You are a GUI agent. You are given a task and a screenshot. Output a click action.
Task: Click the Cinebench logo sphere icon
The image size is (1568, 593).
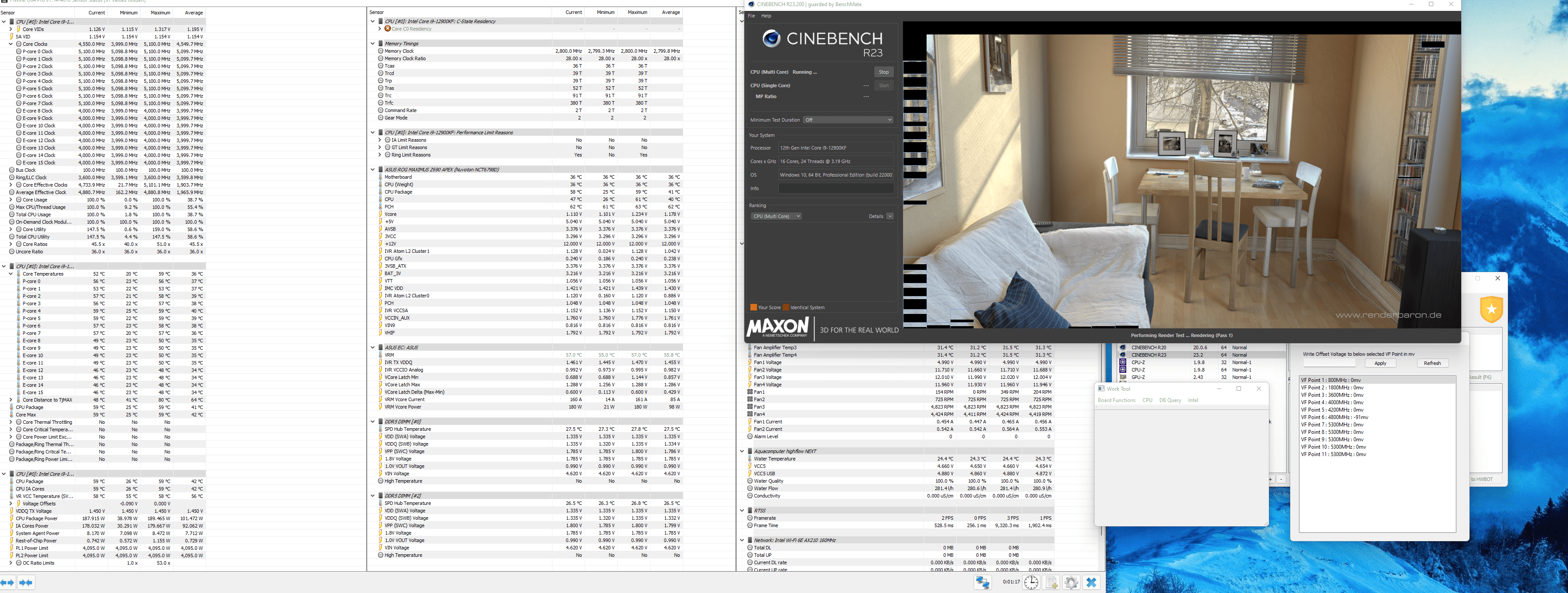click(x=771, y=38)
